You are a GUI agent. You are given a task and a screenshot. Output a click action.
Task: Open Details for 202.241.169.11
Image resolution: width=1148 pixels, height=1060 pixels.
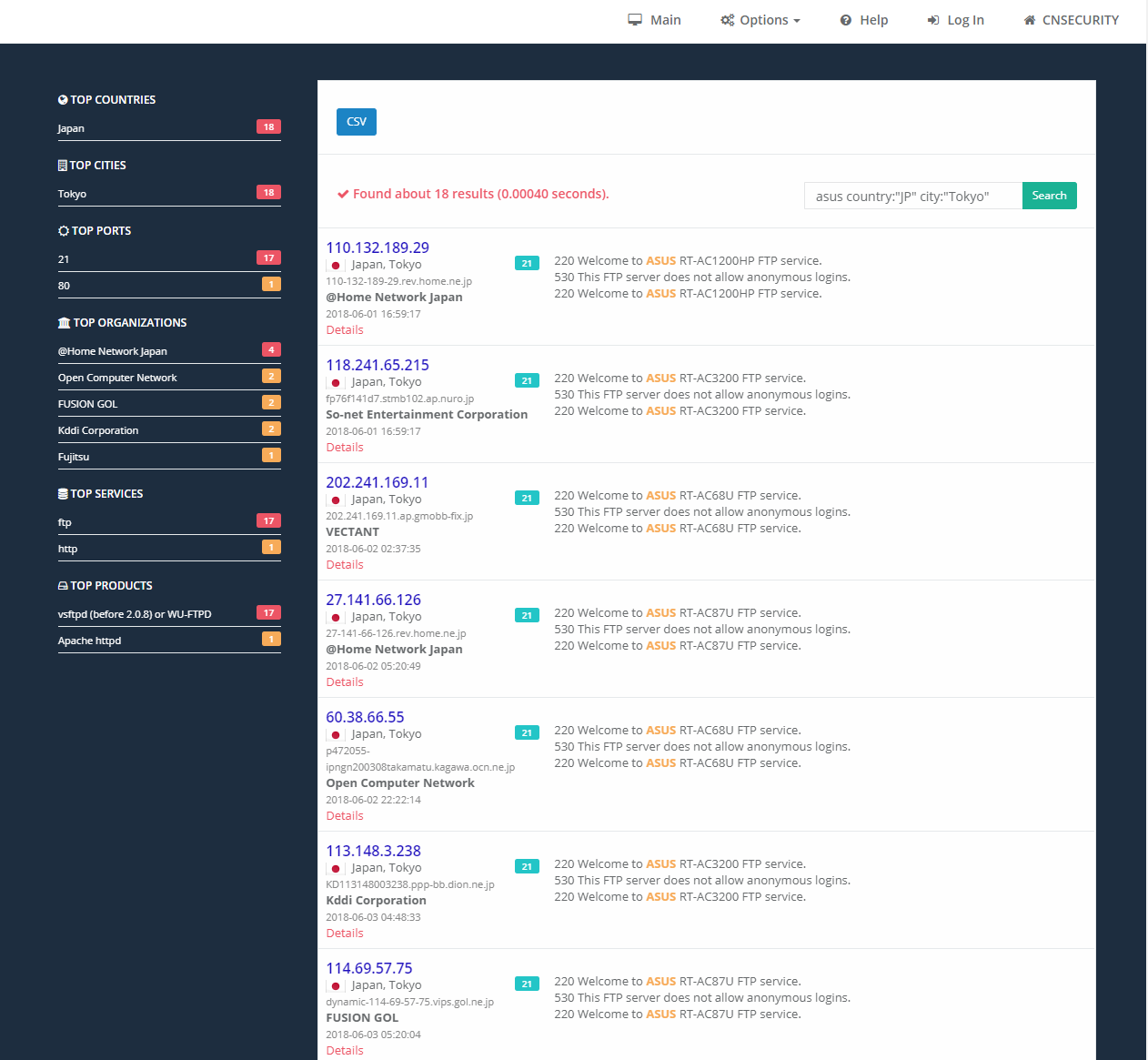345,565
